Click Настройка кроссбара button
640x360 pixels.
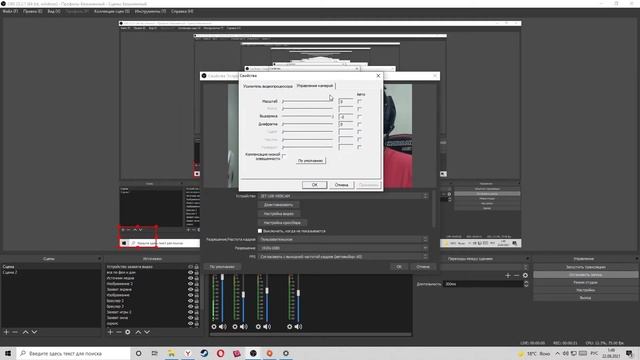click(x=282, y=223)
